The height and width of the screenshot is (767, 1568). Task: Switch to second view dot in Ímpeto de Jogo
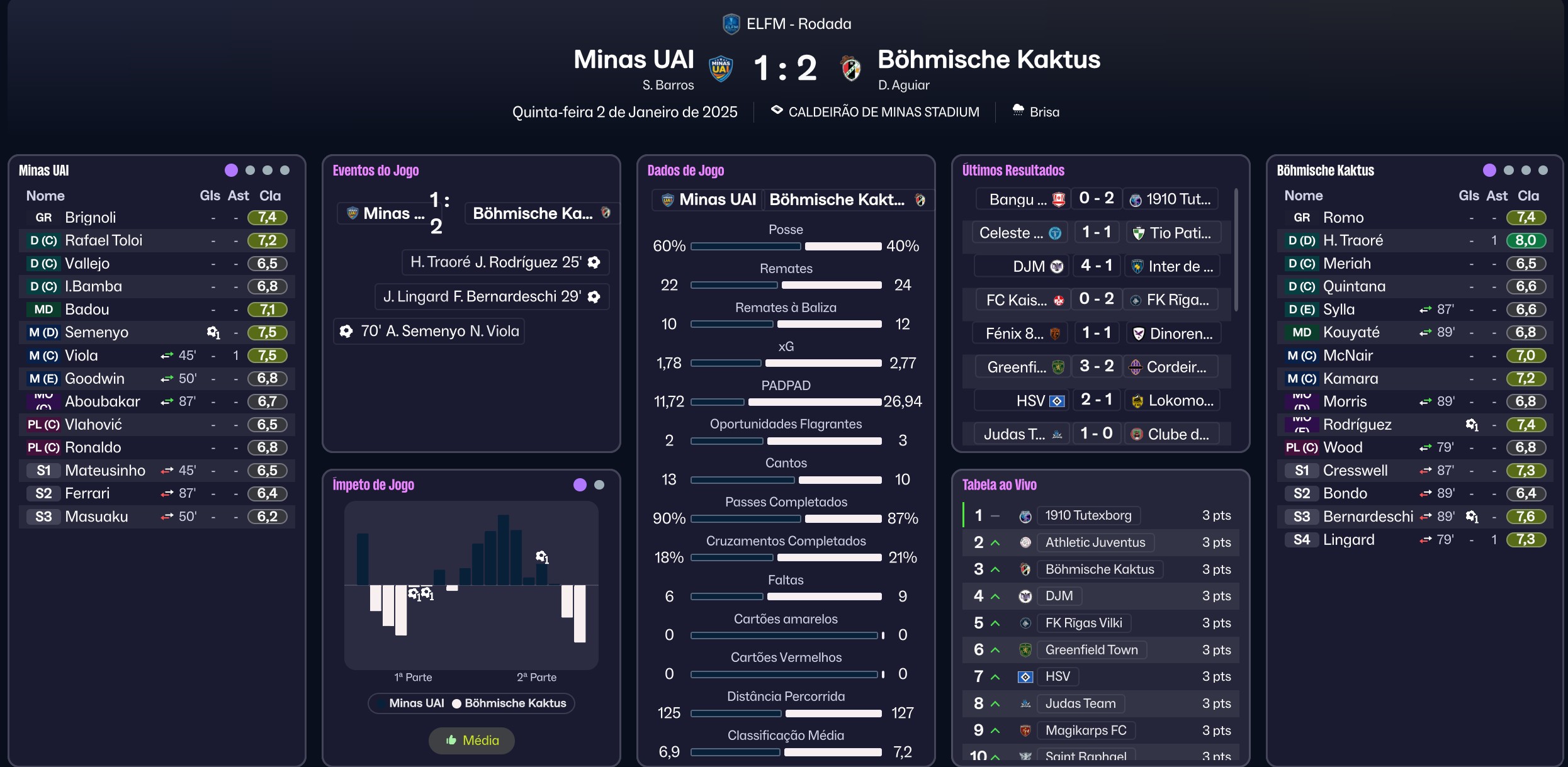[599, 485]
